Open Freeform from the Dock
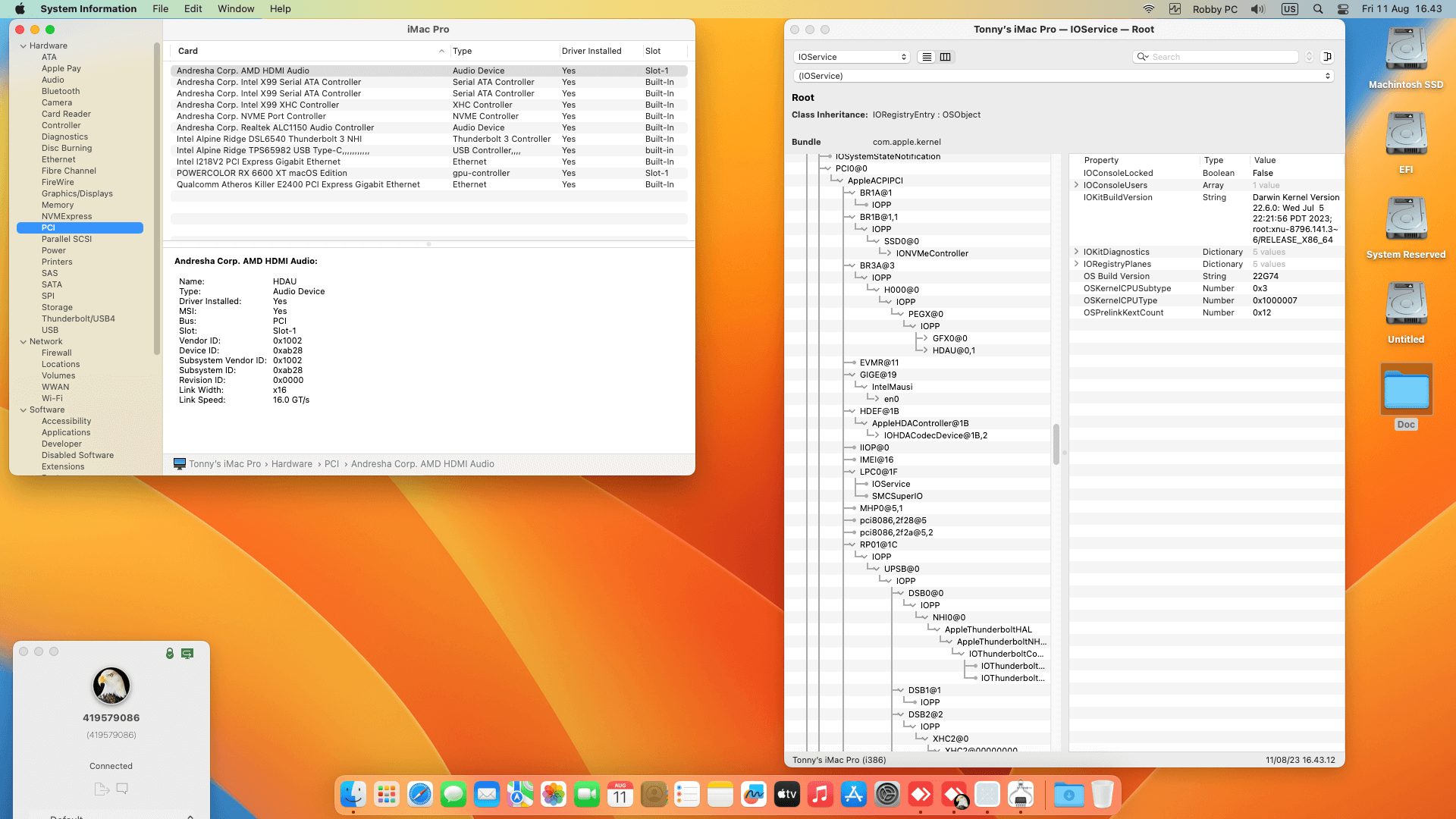The width and height of the screenshot is (1456, 819). click(x=754, y=794)
